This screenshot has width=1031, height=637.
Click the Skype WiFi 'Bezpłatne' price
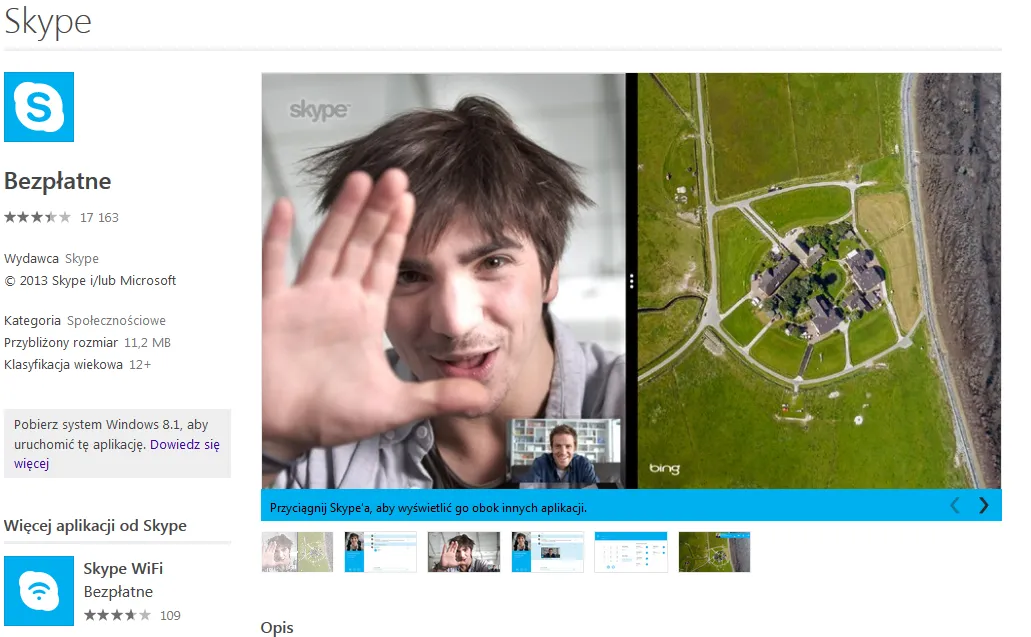118,592
